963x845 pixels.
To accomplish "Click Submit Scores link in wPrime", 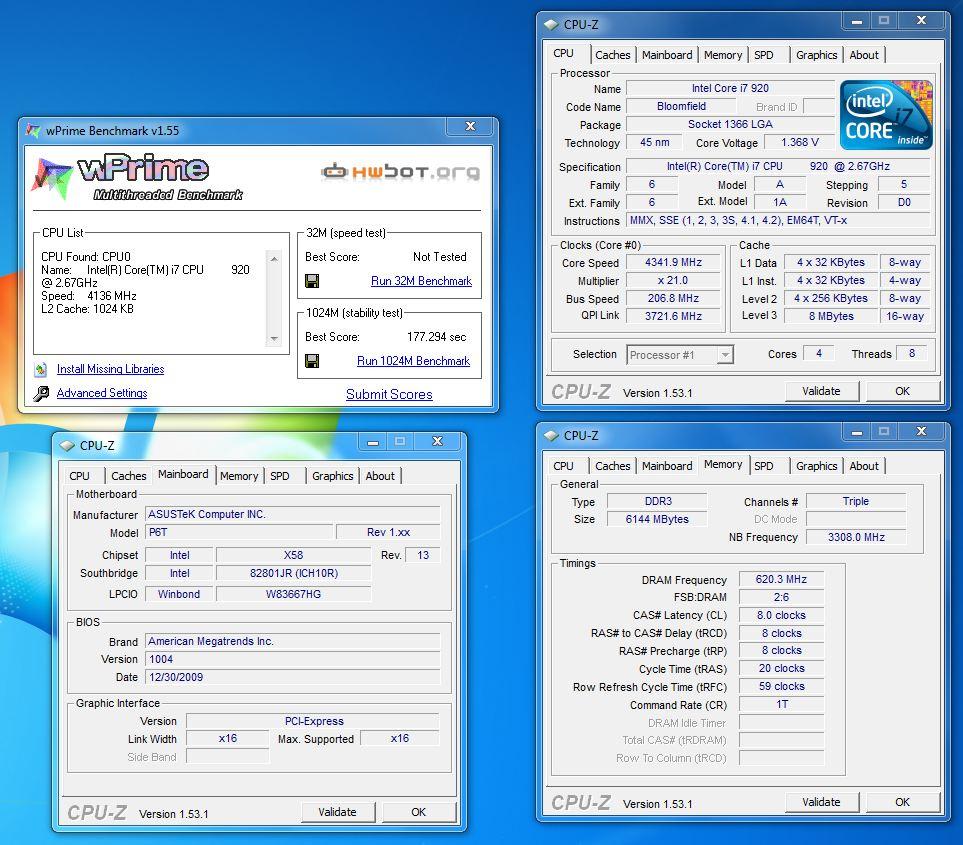I will [389, 394].
